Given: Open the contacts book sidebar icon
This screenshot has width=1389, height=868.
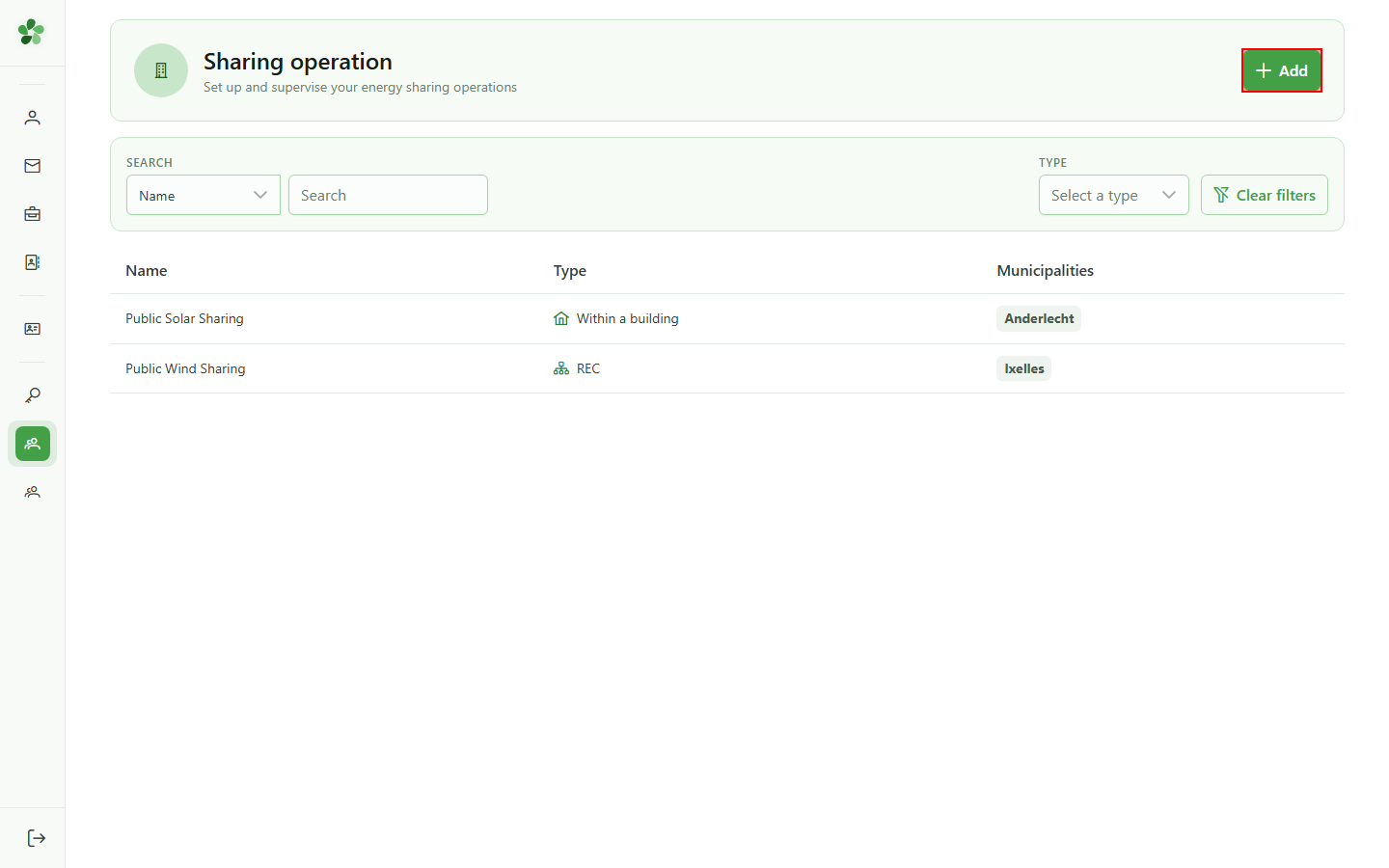Looking at the screenshot, I should [x=33, y=262].
